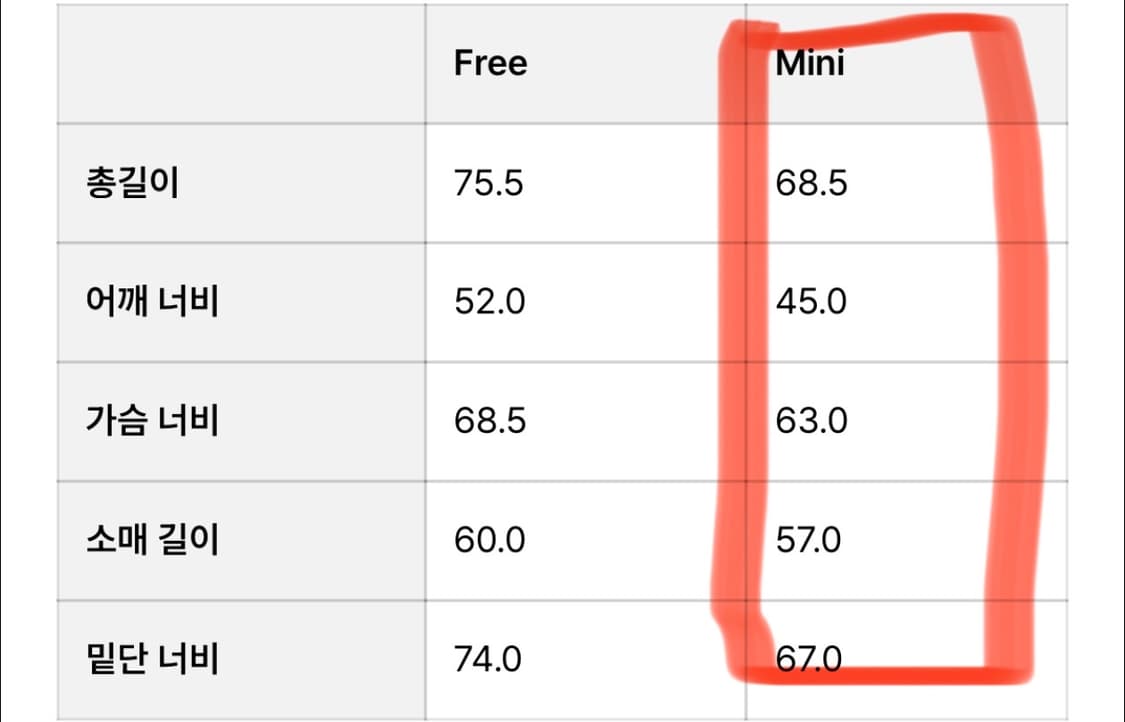Click Mini 가슴 너비 value 63.0
The width and height of the screenshot is (1125, 722).
(811, 420)
